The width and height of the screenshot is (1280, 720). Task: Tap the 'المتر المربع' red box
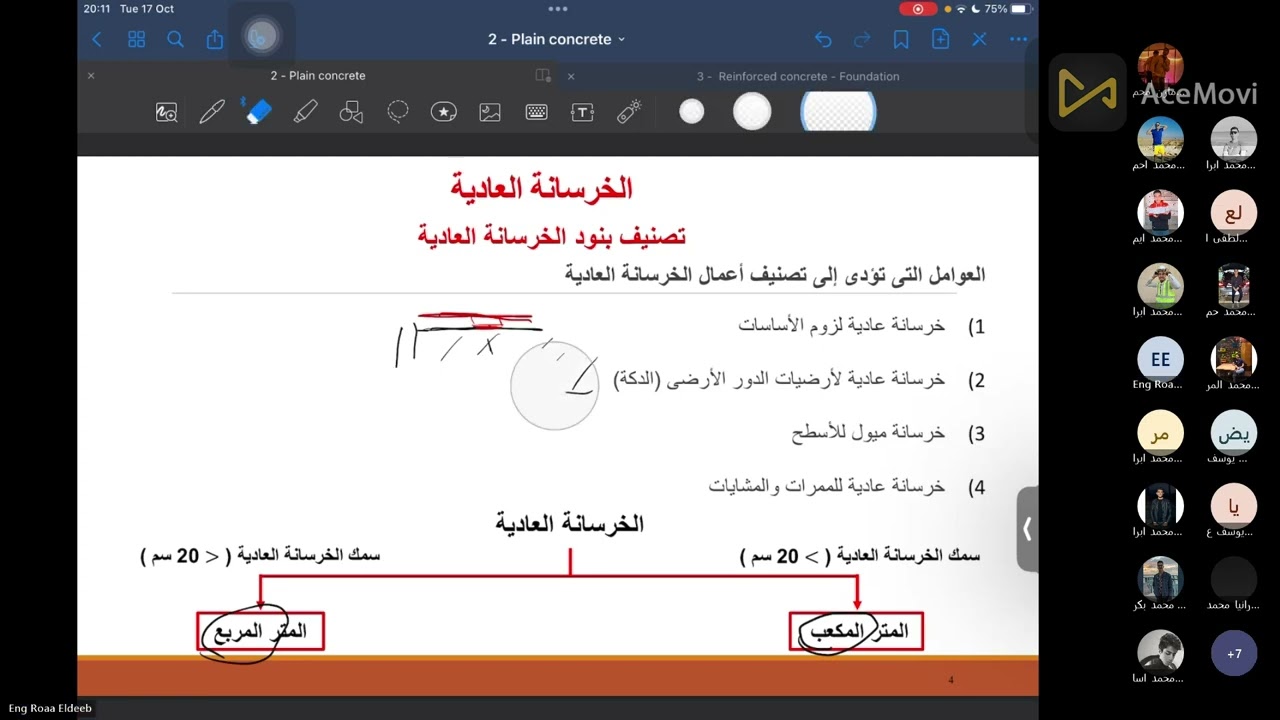point(260,632)
